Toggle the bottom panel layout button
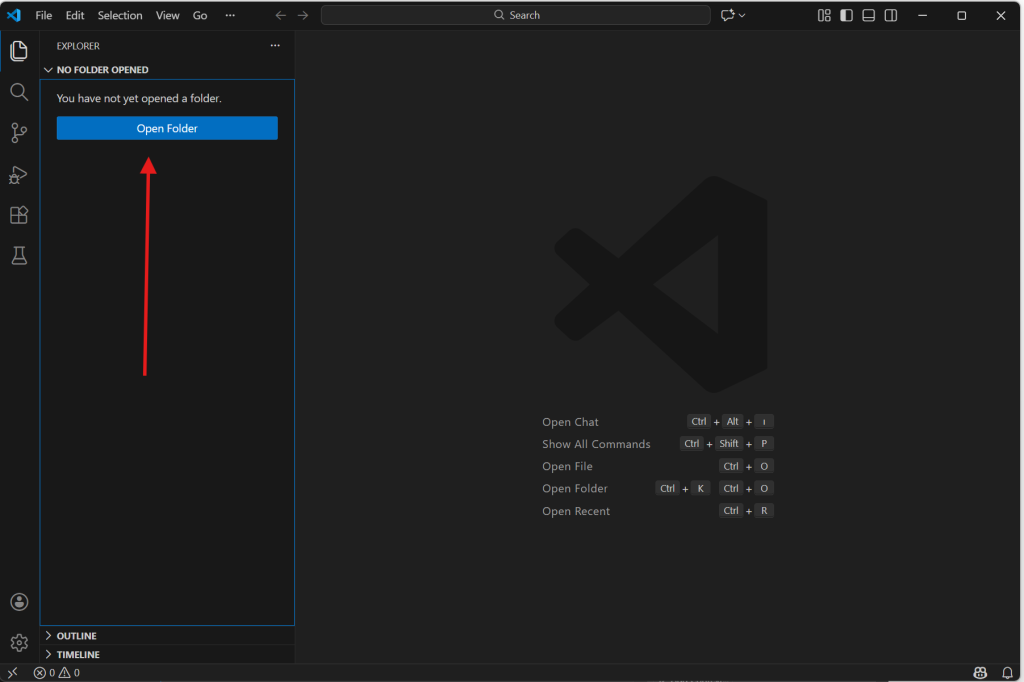Viewport: 1024px width, 682px height. click(868, 15)
